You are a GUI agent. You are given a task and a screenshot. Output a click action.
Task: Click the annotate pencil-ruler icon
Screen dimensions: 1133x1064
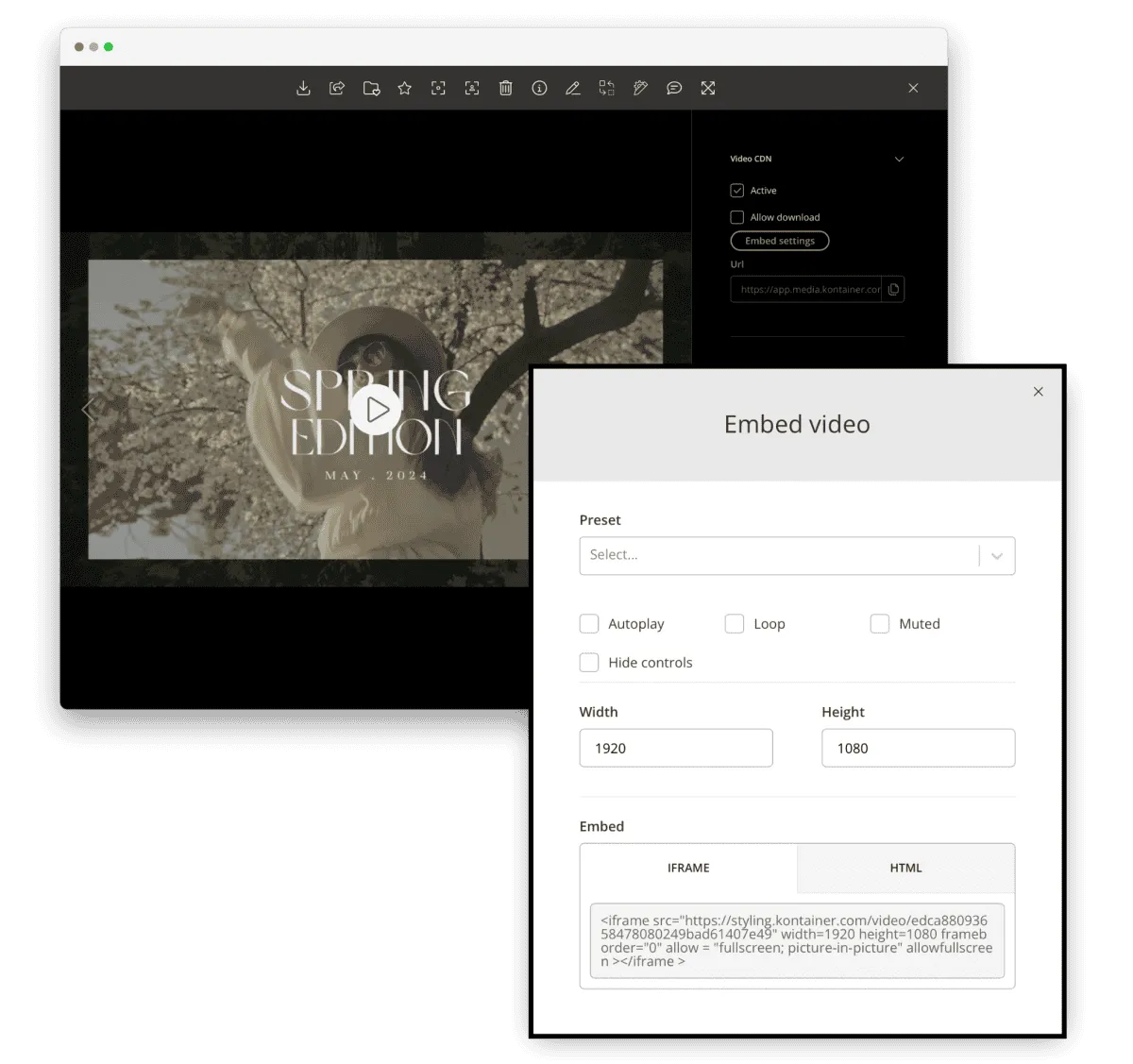coord(640,88)
